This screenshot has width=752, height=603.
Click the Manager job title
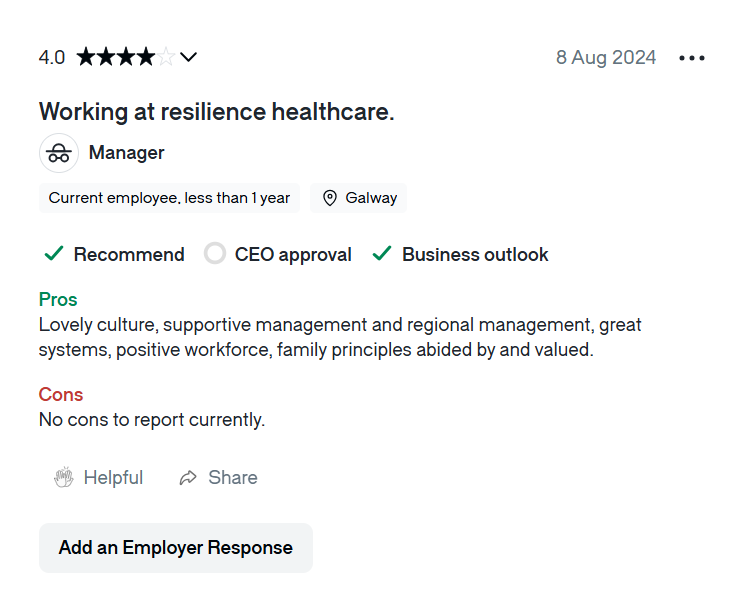(127, 153)
